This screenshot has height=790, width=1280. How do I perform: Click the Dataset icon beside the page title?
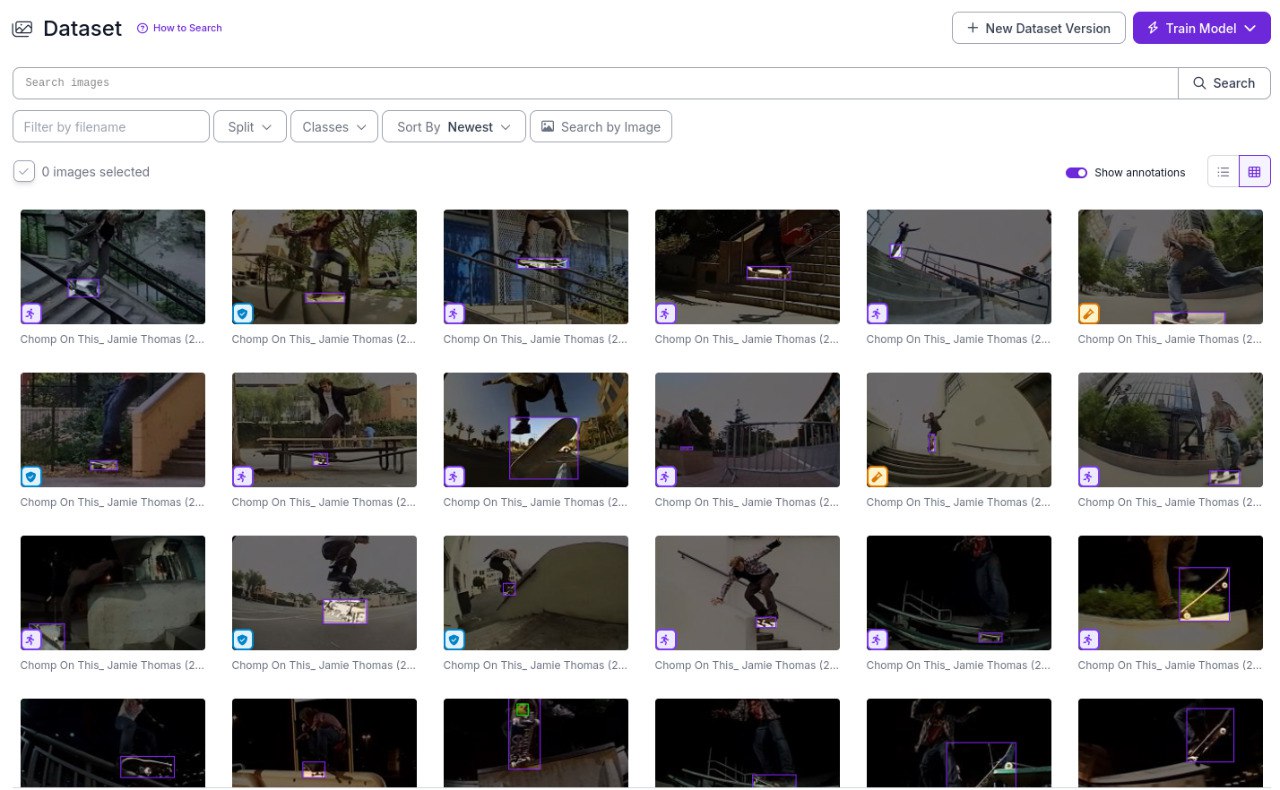coord(22,28)
